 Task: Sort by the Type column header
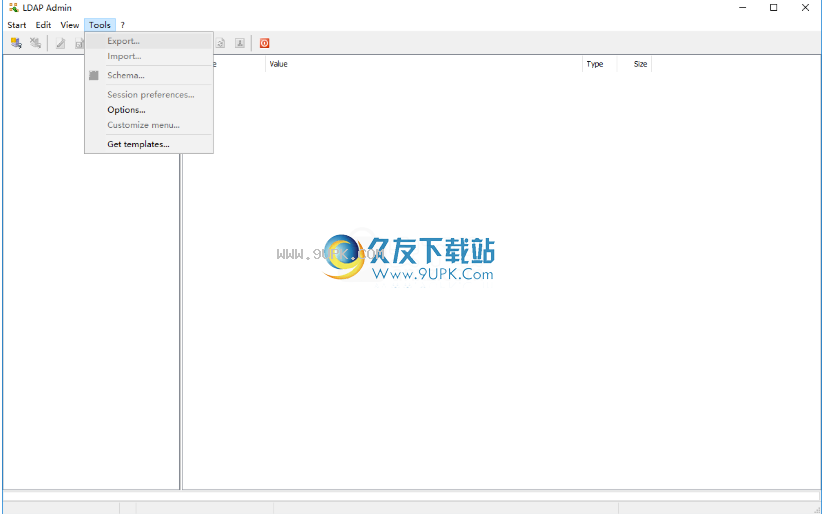click(x=599, y=64)
